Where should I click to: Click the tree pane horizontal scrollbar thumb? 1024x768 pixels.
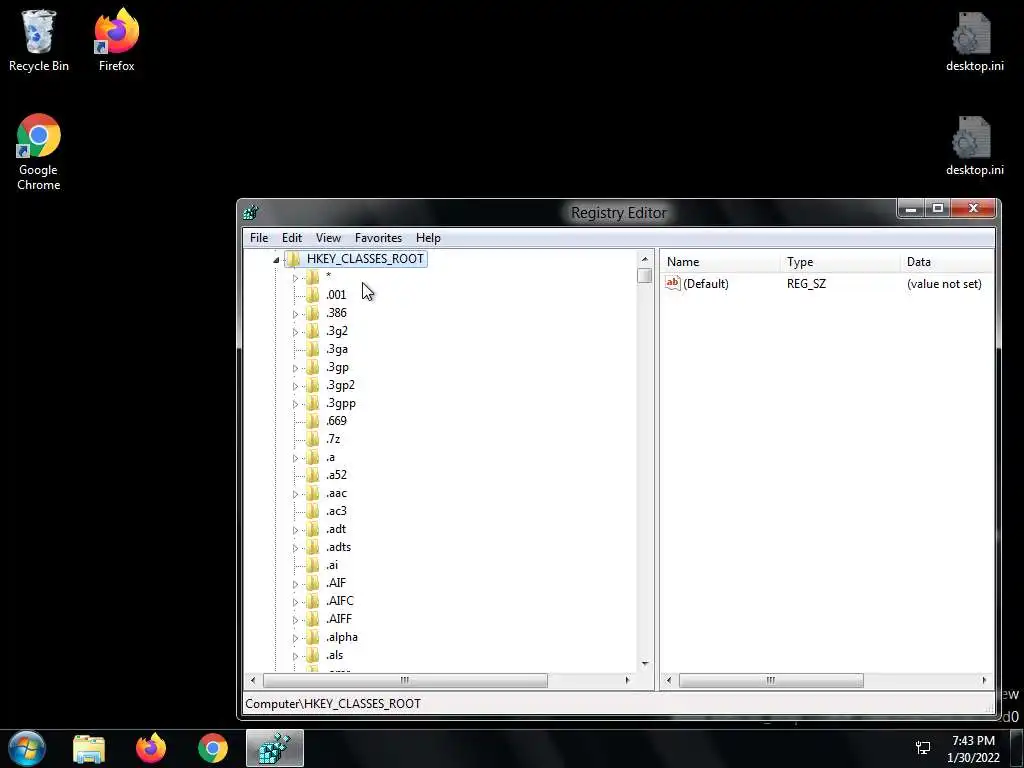[405, 680]
